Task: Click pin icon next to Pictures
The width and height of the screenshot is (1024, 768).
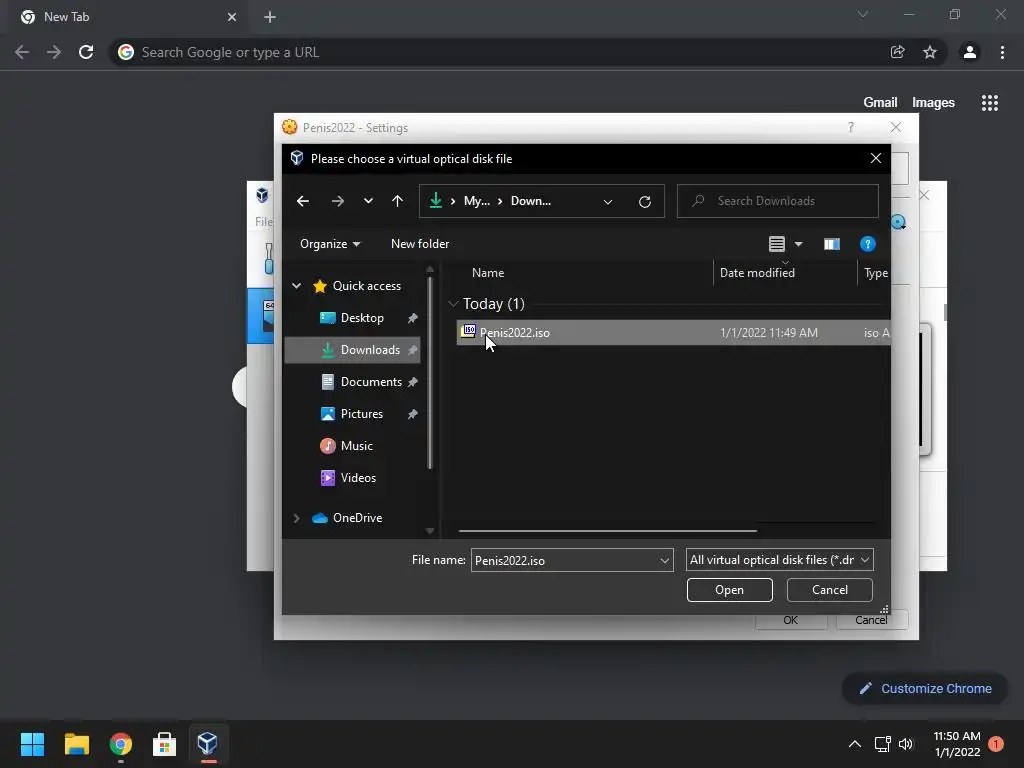Action: [413, 414]
